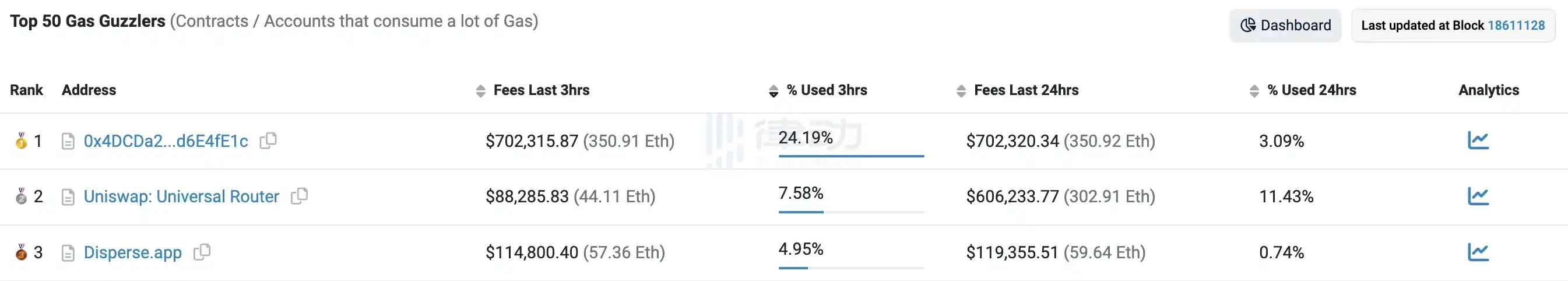Viewport: 1568px width, 281px height.
Task: Open address 0x4DCDa2...d6E4fE1c details
Action: click(166, 141)
